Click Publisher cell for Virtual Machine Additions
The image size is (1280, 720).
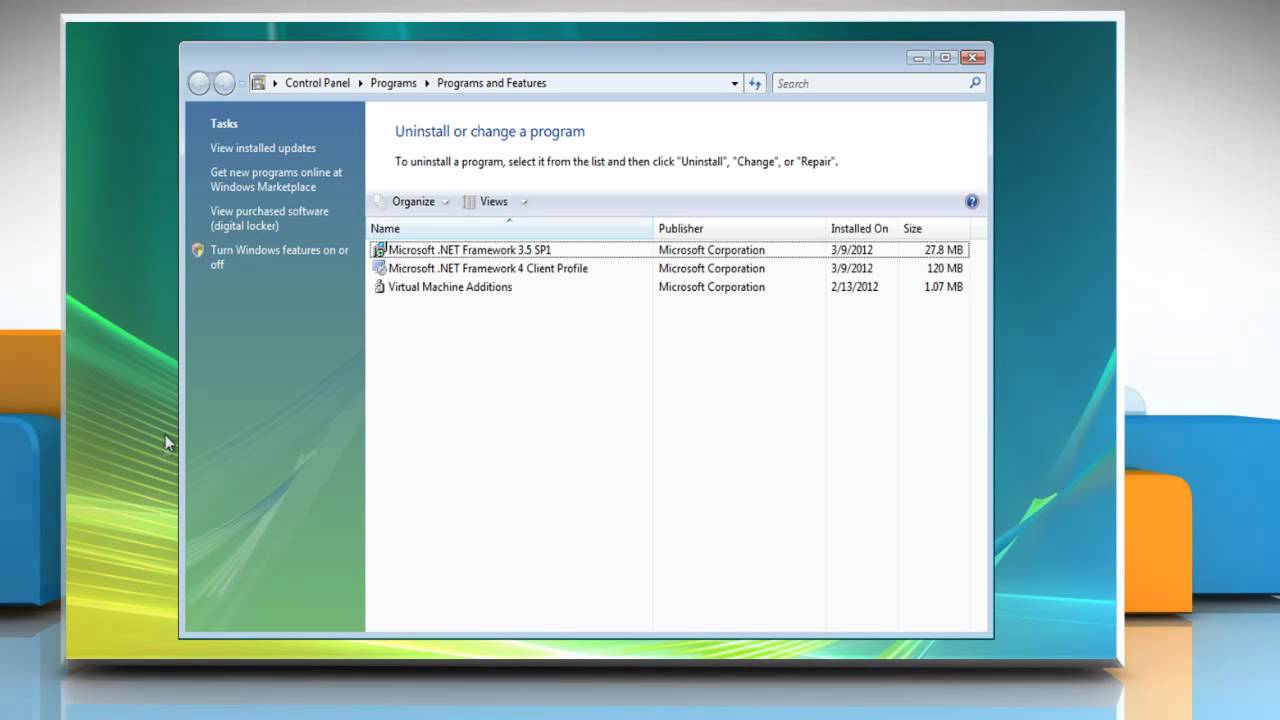[x=711, y=287]
